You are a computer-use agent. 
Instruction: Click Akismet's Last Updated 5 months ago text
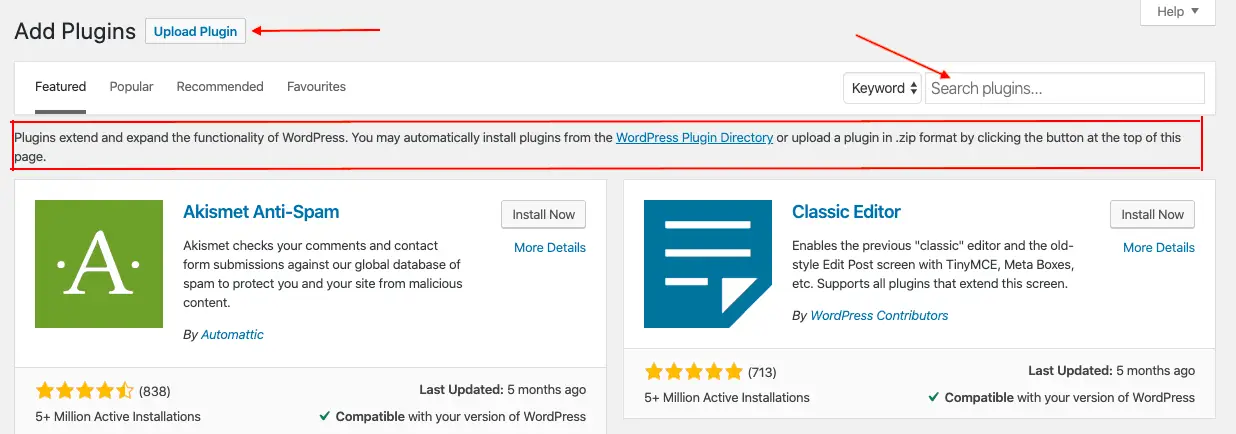point(501,389)
